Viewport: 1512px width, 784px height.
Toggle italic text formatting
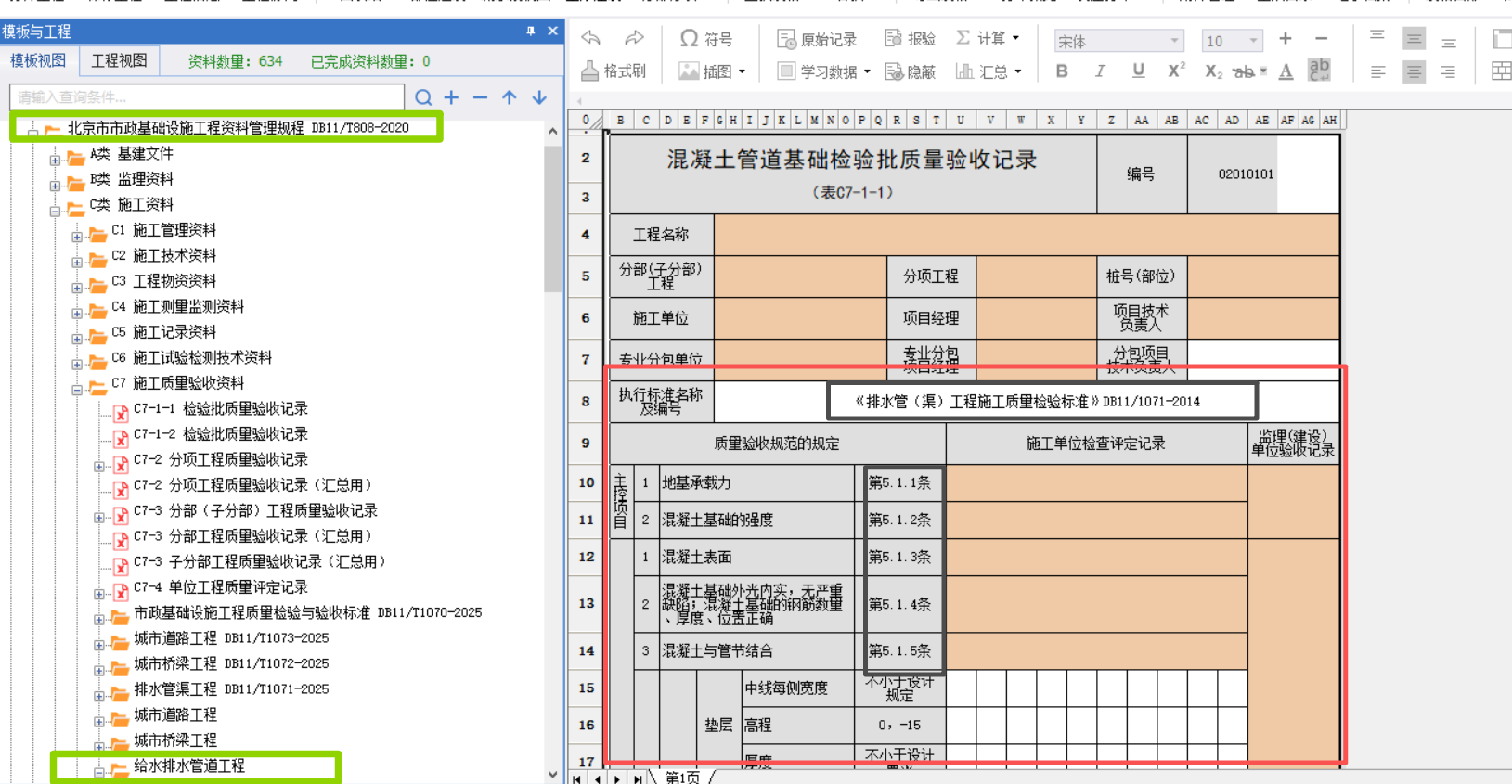point(1100,71)
